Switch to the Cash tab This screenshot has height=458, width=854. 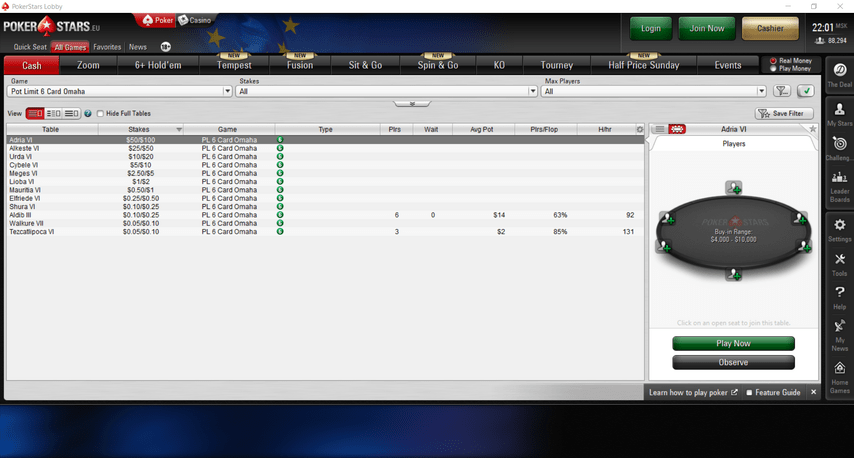click(32, 65)
